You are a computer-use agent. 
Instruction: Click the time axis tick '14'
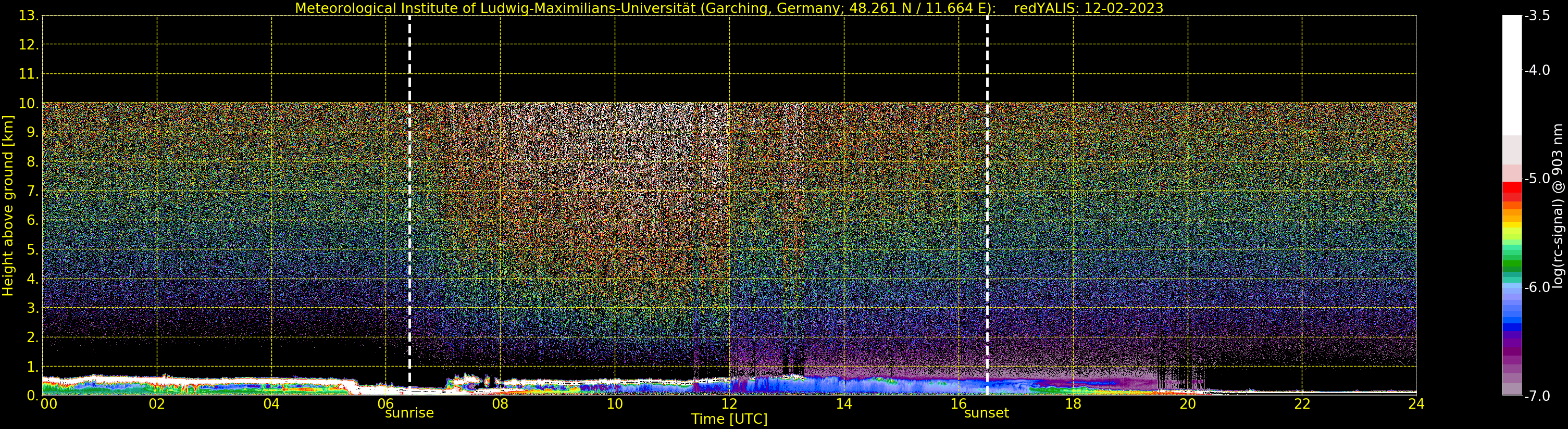pyautogui.click(x=844, y=403)
